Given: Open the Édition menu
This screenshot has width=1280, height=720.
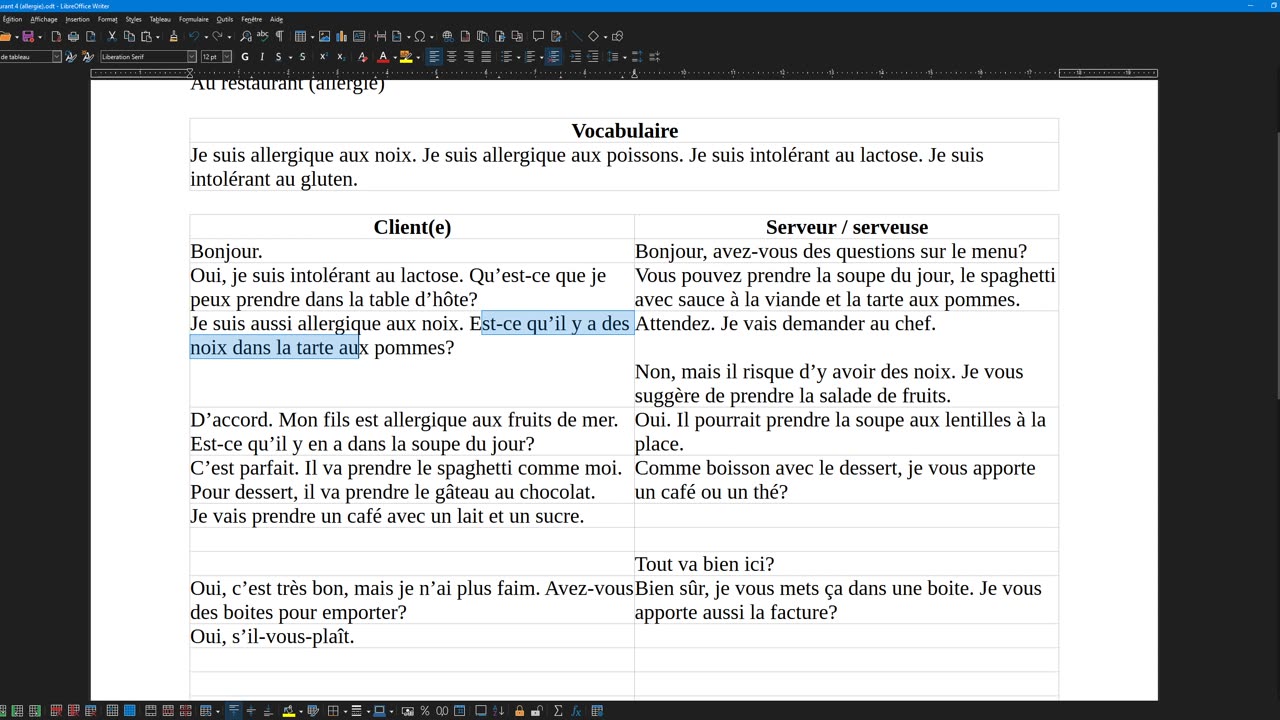Looking at the screenshot, I should pos(12,19).
